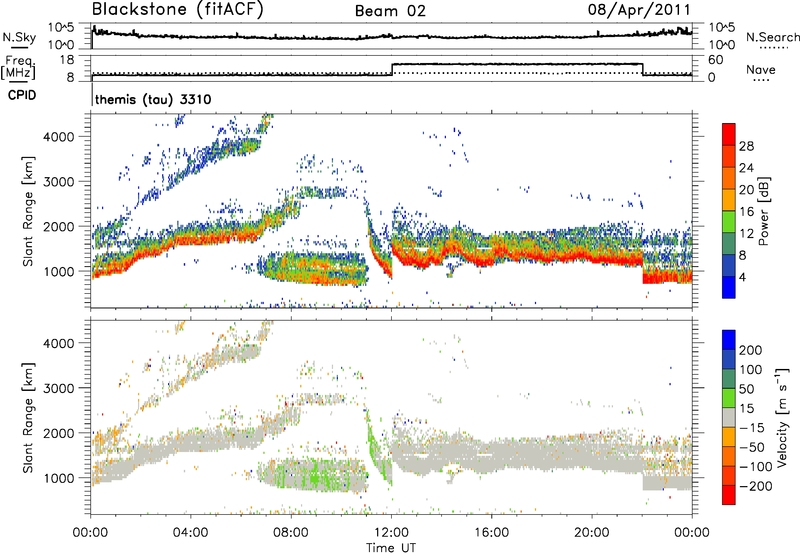Click the "60" Nave axis tick

[x=716, y=60]
